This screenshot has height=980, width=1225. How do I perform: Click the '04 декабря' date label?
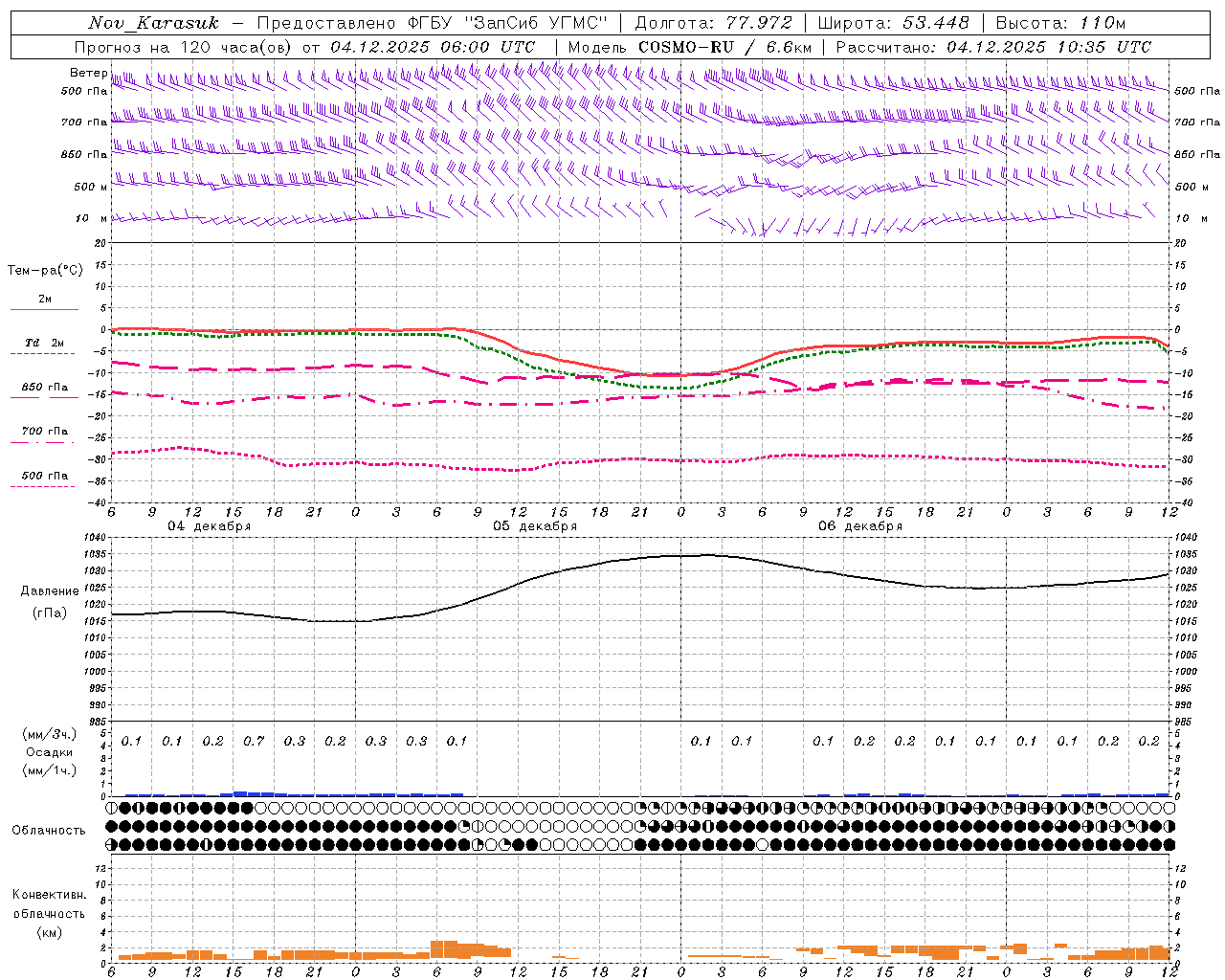(210, 526)
